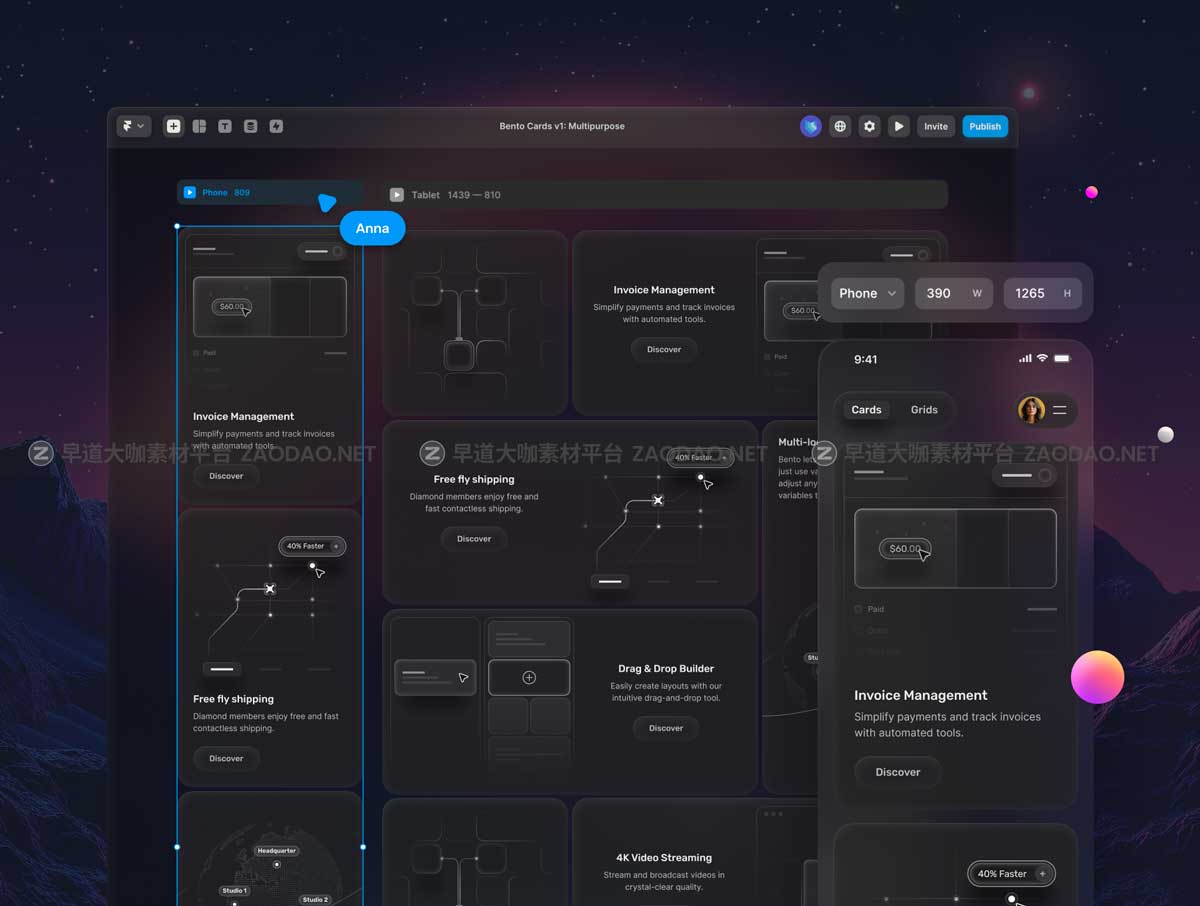
Task: Open hamburger menu in phone preview
Action: coord(1059,410)
